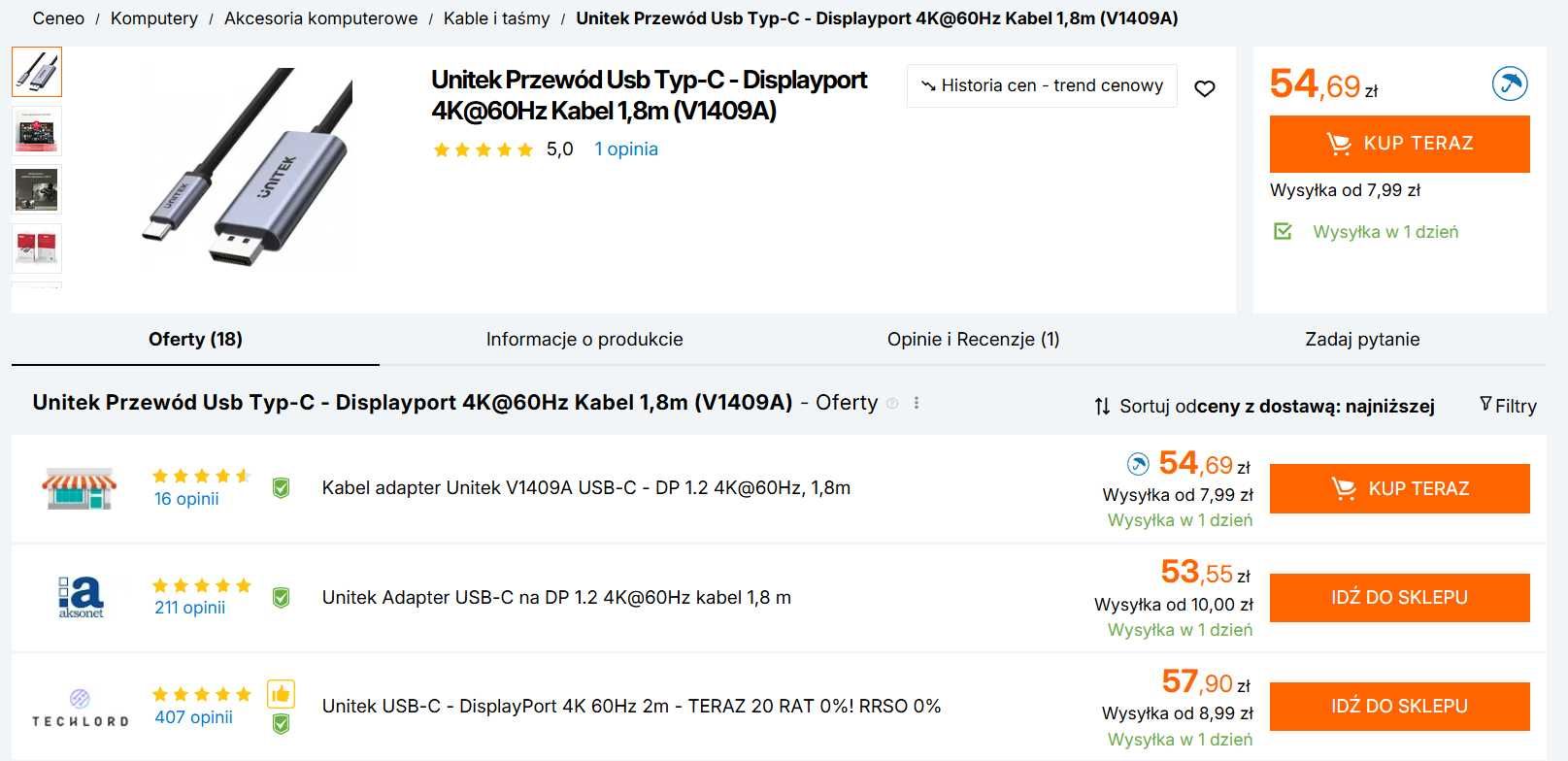Go to the Ceneo breadcrumb home link
Screen dimensions: 1568x761
[x=58, y=18]
